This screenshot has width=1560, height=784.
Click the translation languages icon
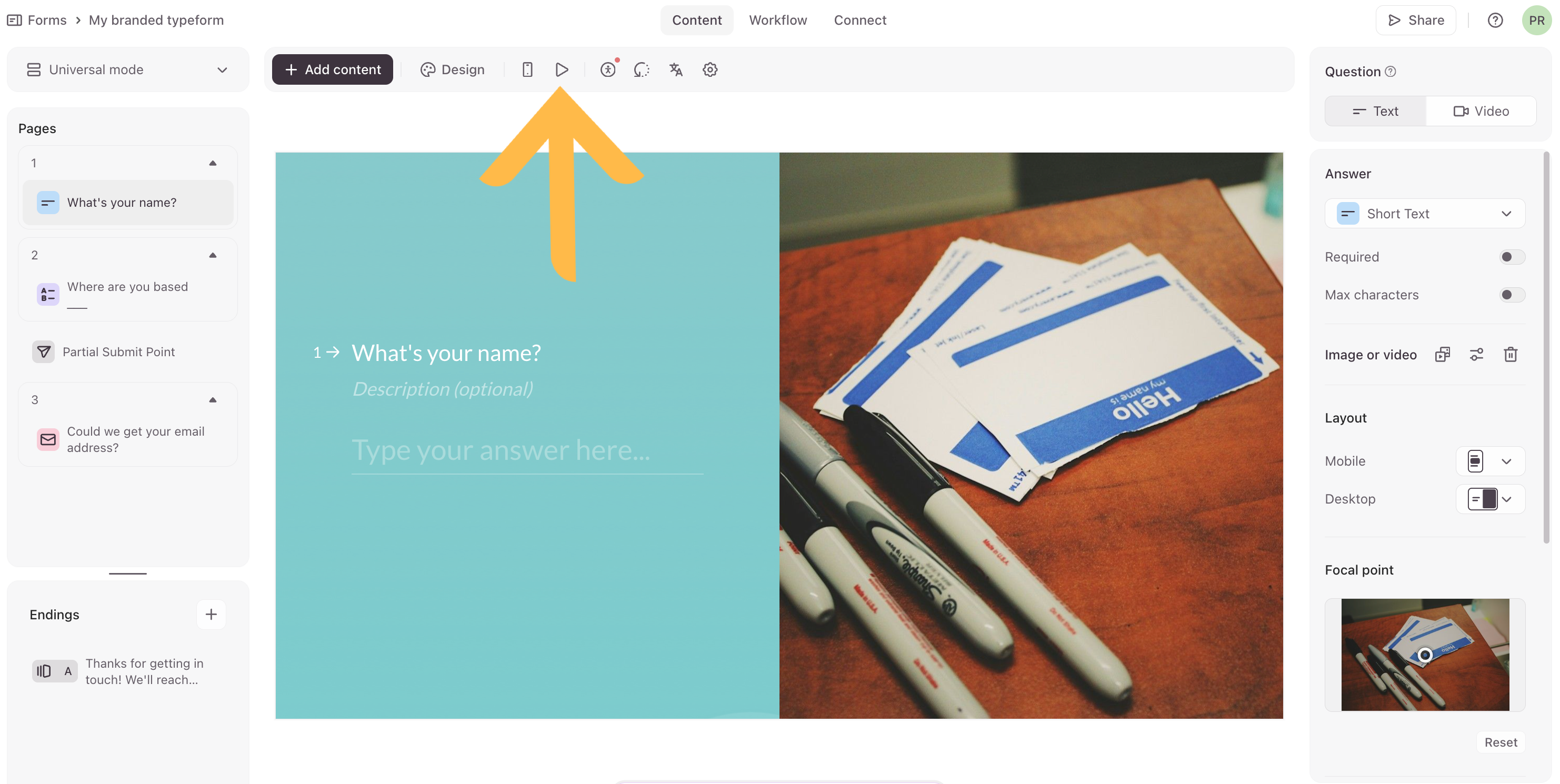point(676,69)
